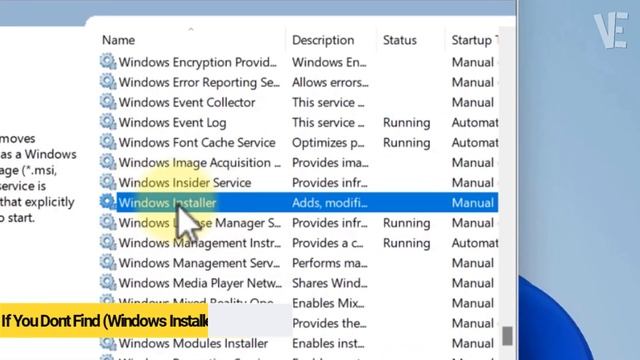Select Windows Event Collector service name
The width and height of the screenshot is (640, 360).
tap(187, 102)
